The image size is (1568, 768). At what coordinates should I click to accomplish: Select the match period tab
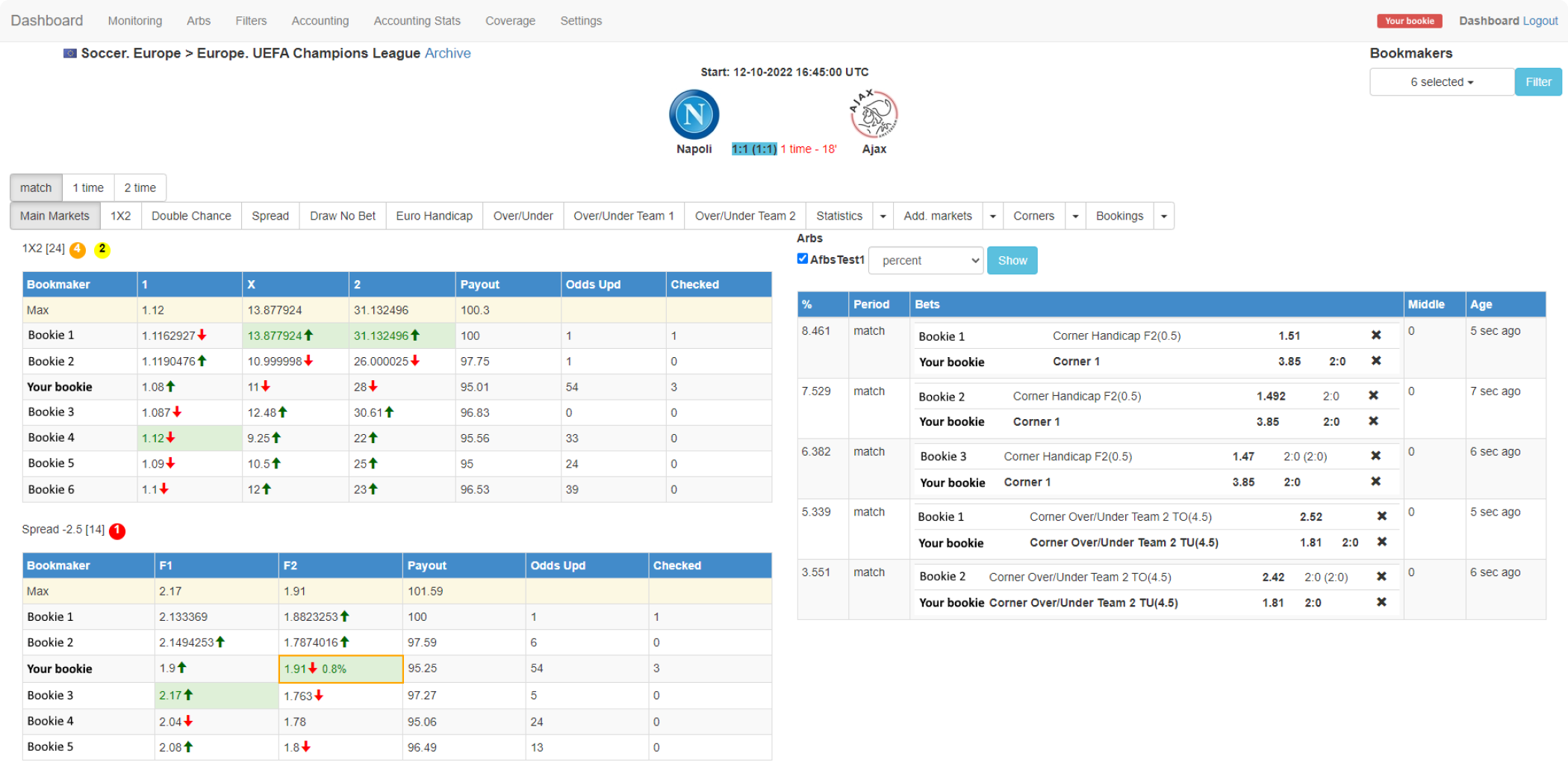tap(36, 188)
